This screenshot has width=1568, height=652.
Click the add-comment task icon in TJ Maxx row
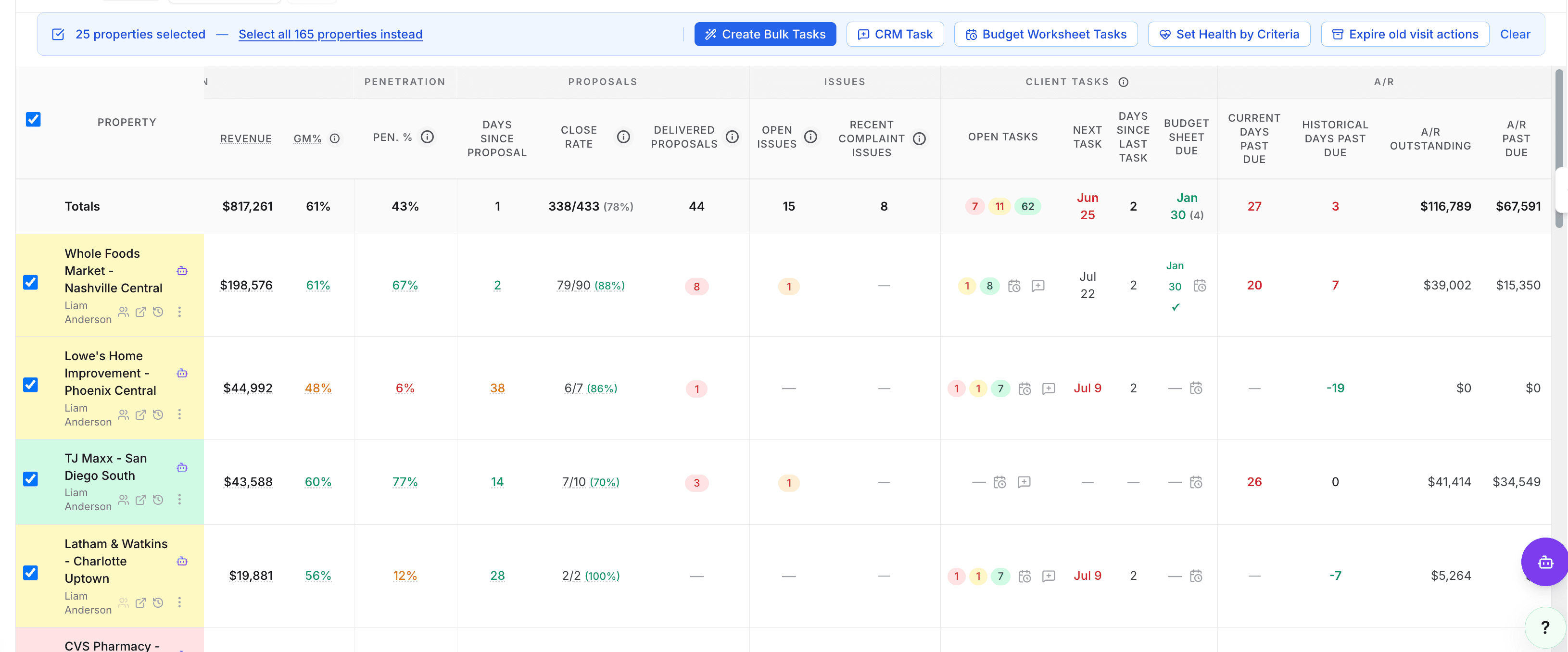[x=1024, y=482]
